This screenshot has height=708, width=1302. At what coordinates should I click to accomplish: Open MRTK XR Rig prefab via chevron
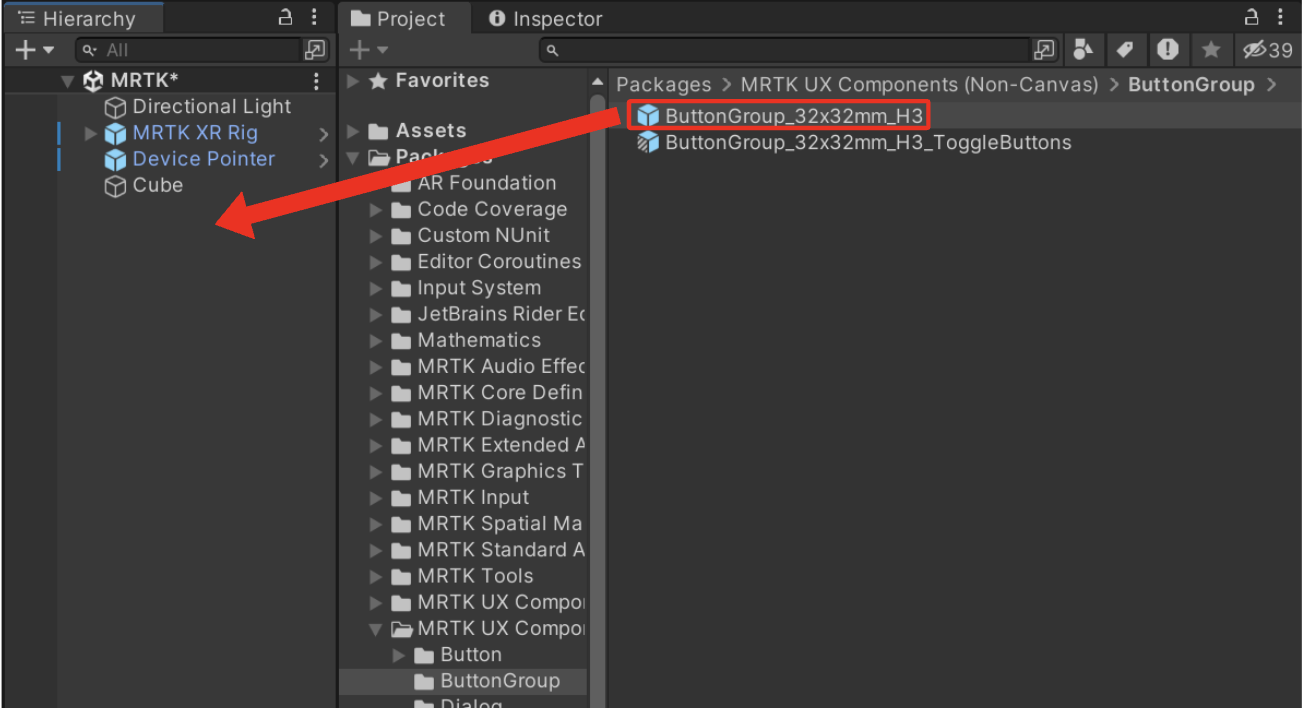pyautogui.click(x=323, y=134)
